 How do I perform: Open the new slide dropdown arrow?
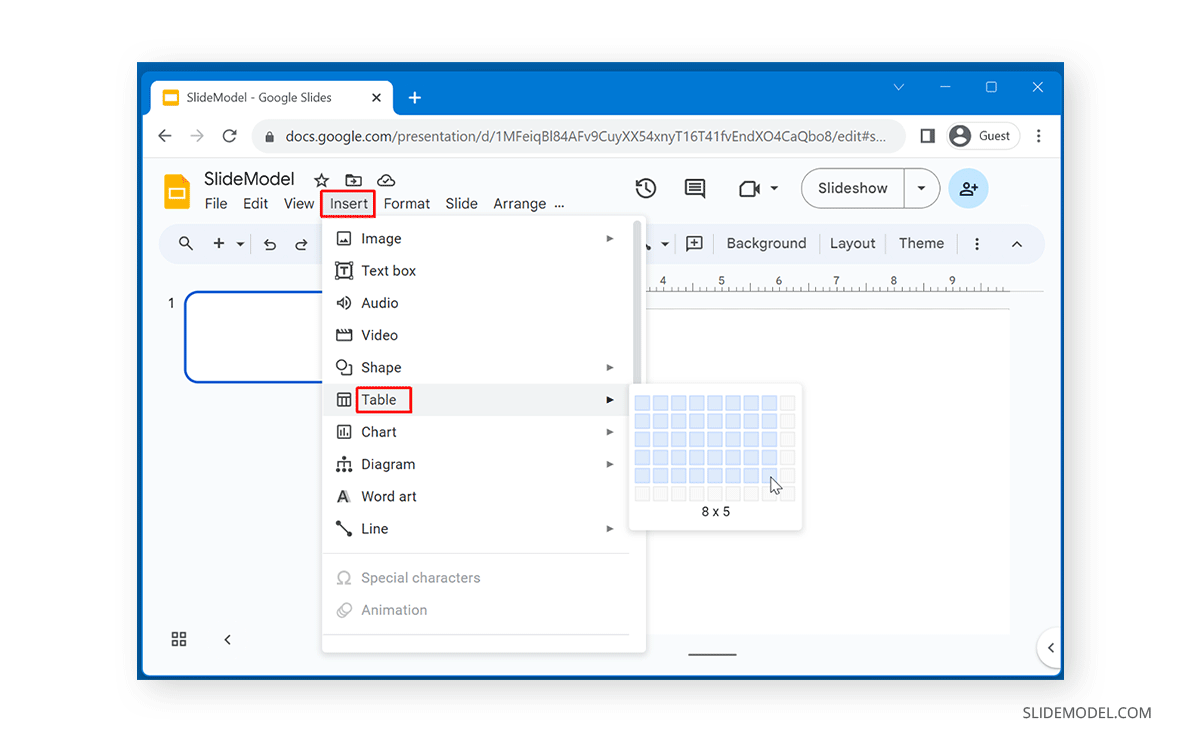click(x=240, y=243)
